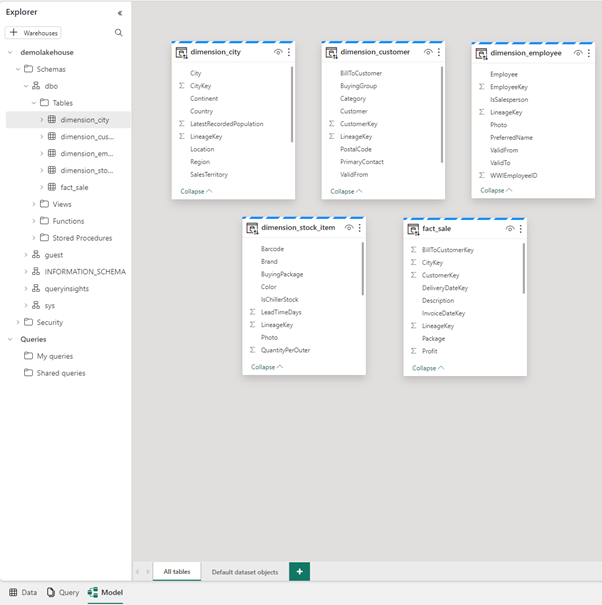Collapse the Tables folder chevron
The width and height of the screenshot is (602, 605).
(x=34, y=103)
